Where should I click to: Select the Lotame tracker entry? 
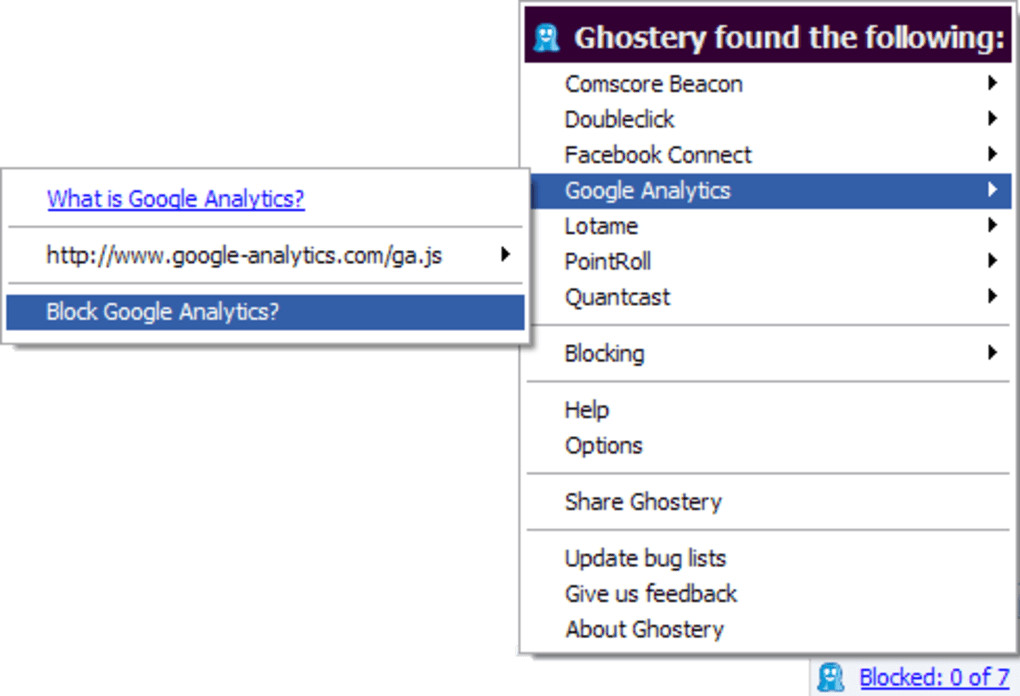[601, 226]
